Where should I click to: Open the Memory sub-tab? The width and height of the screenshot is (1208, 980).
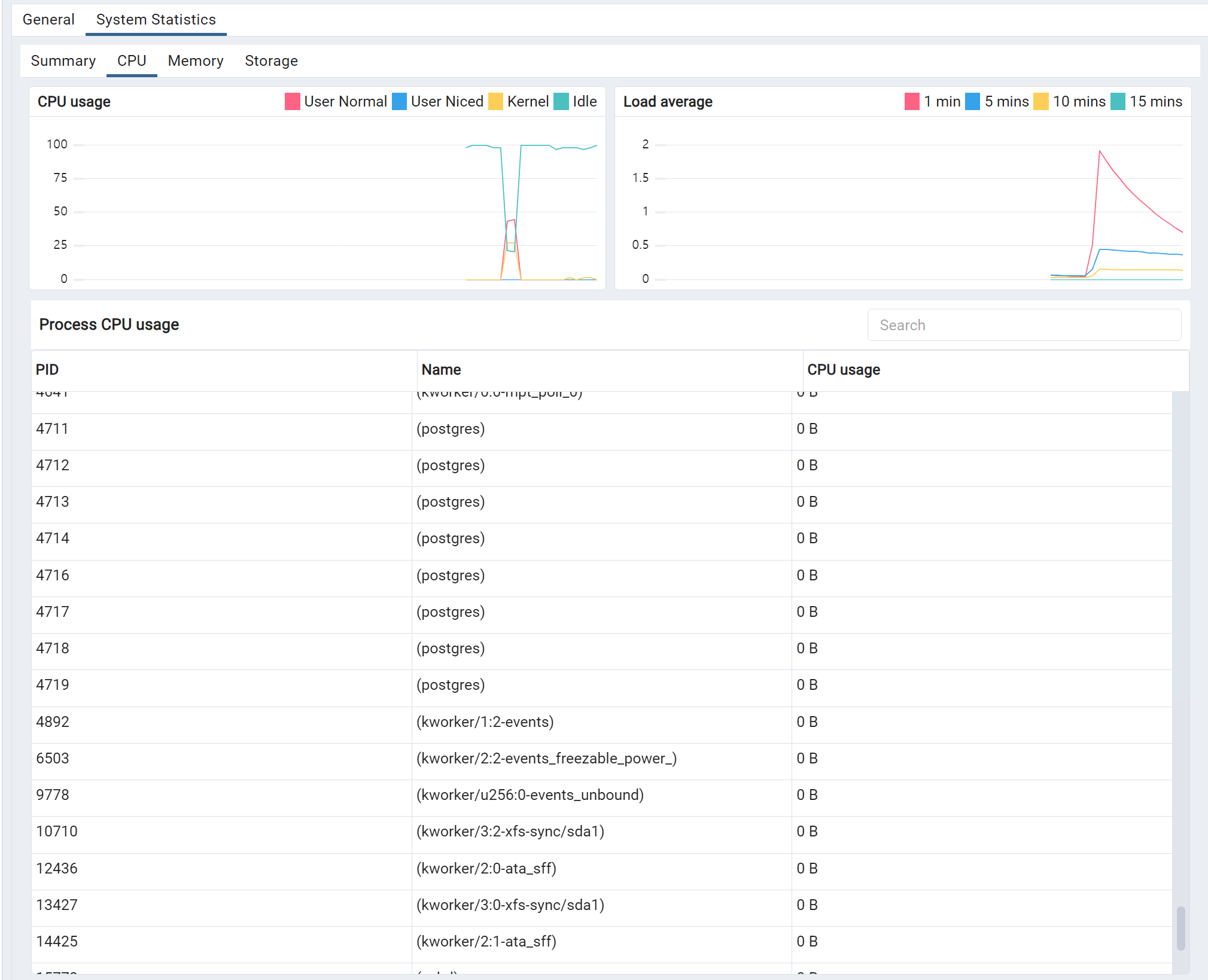195,61
